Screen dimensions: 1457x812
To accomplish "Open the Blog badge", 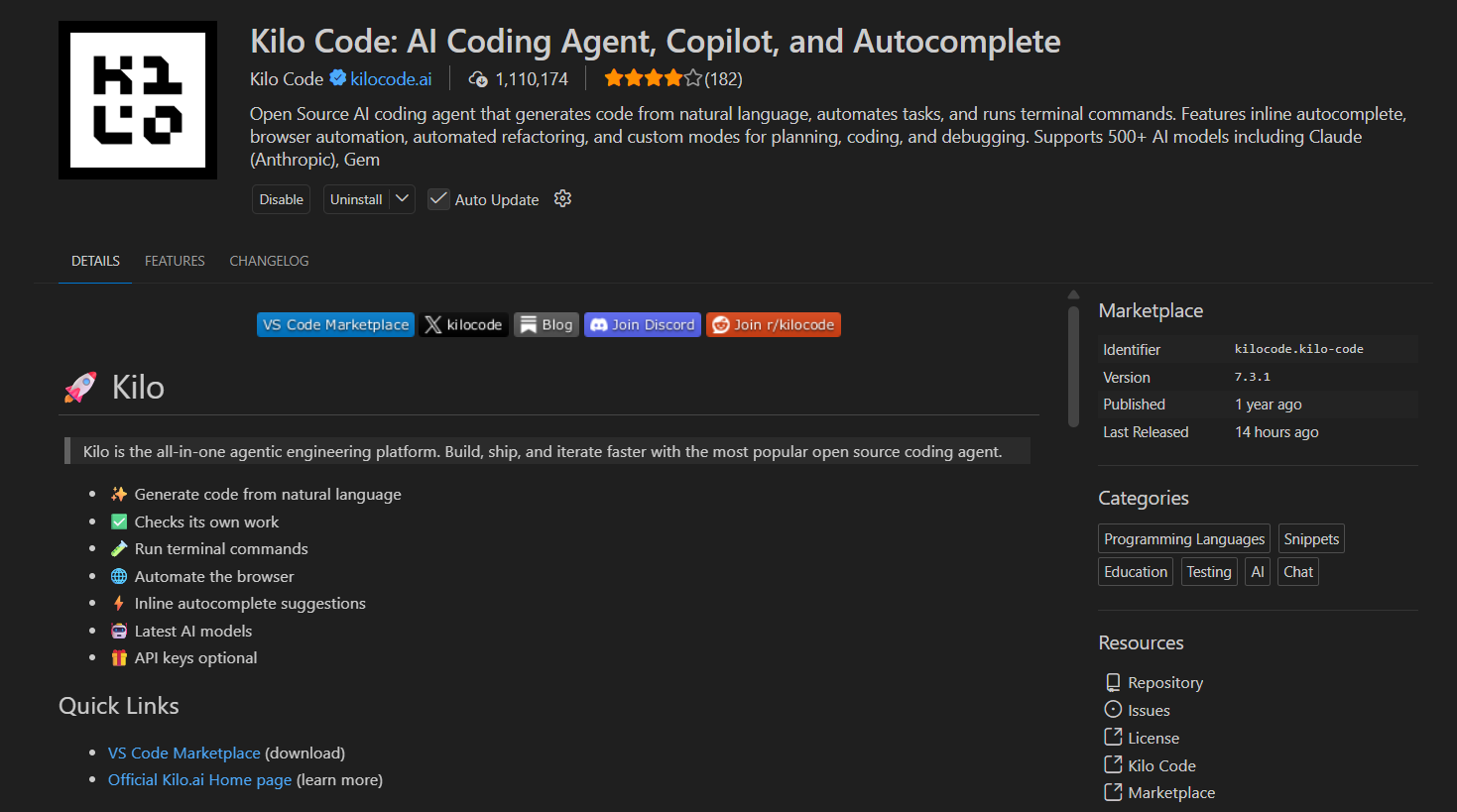I will [546, 324].
